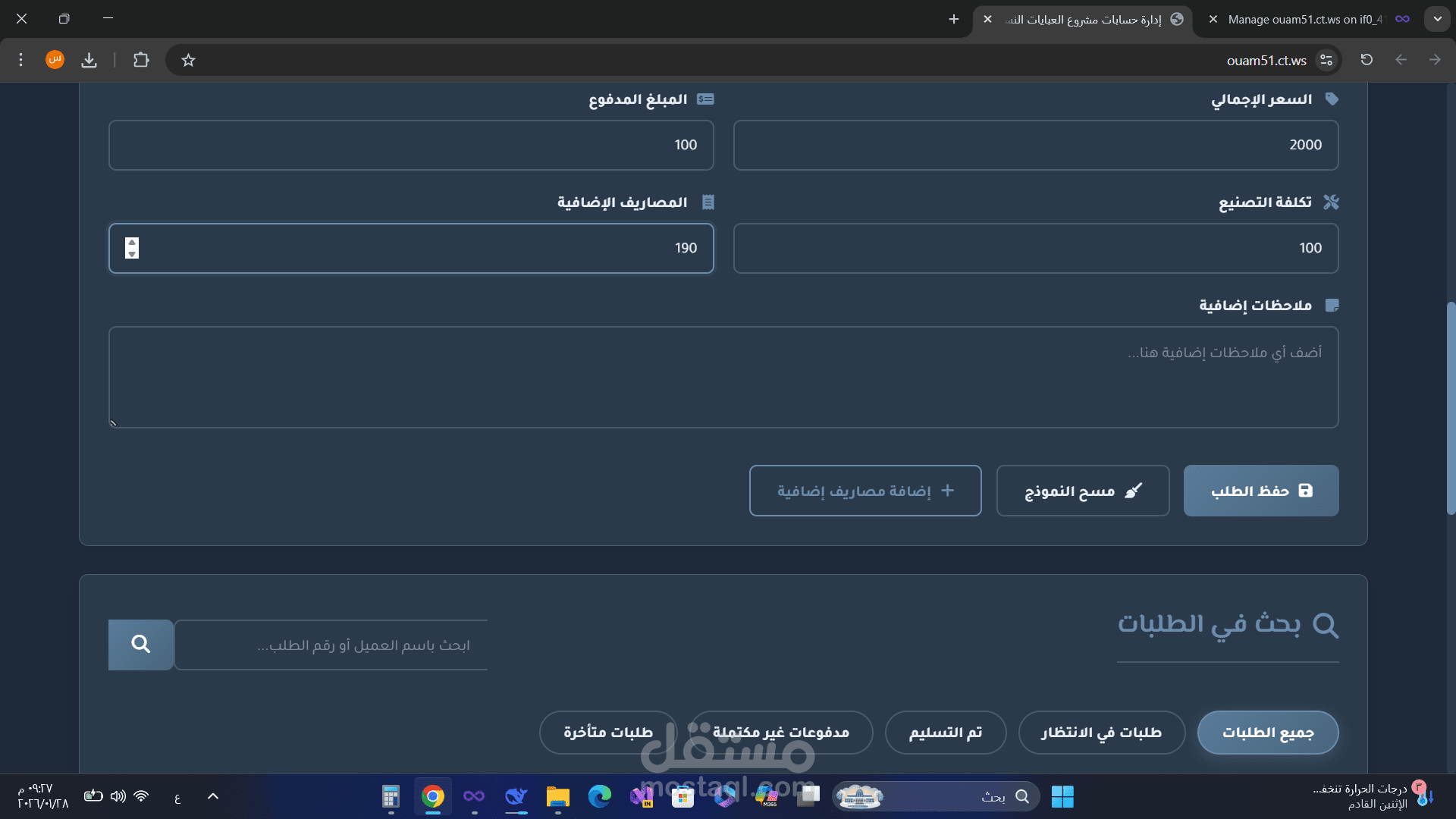Open the browser extensions puzzle icon
Viewport: 1456px width, 819px height.
pos(141,60)
